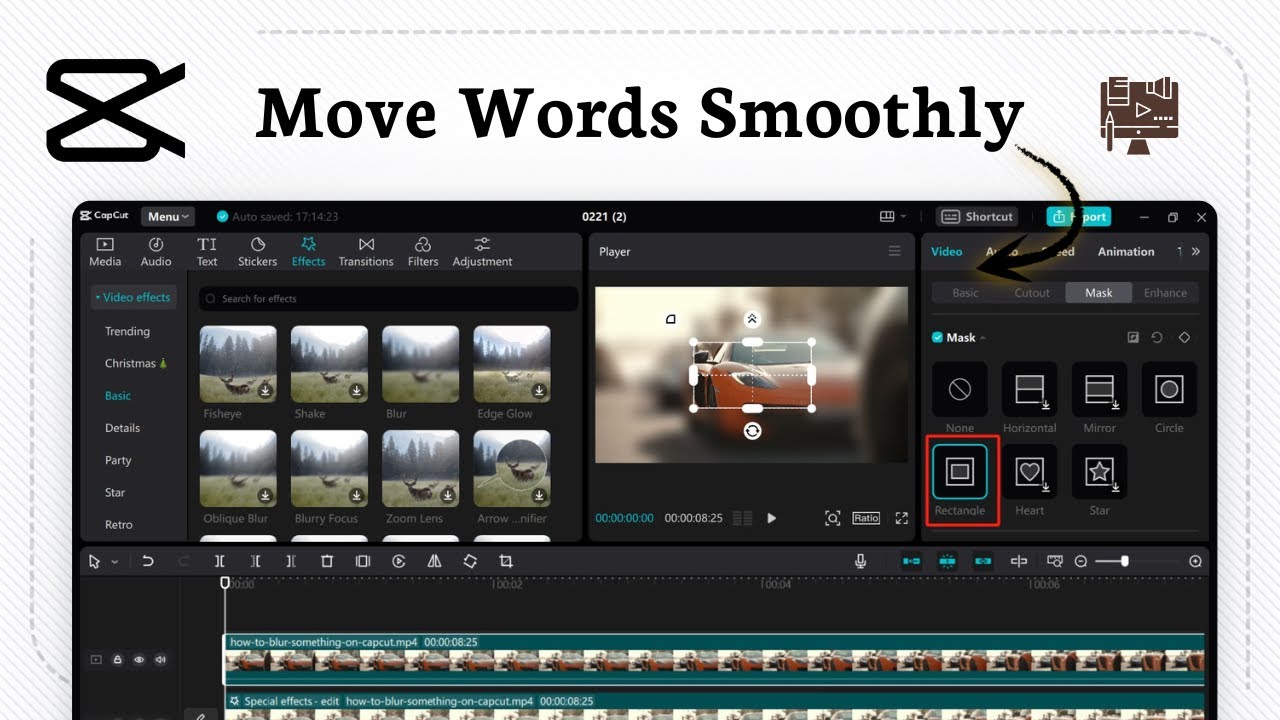Viewport: 1280px width, 720px height.
Task: Click the Ratio button in the Player
Action: coord(866,518)
